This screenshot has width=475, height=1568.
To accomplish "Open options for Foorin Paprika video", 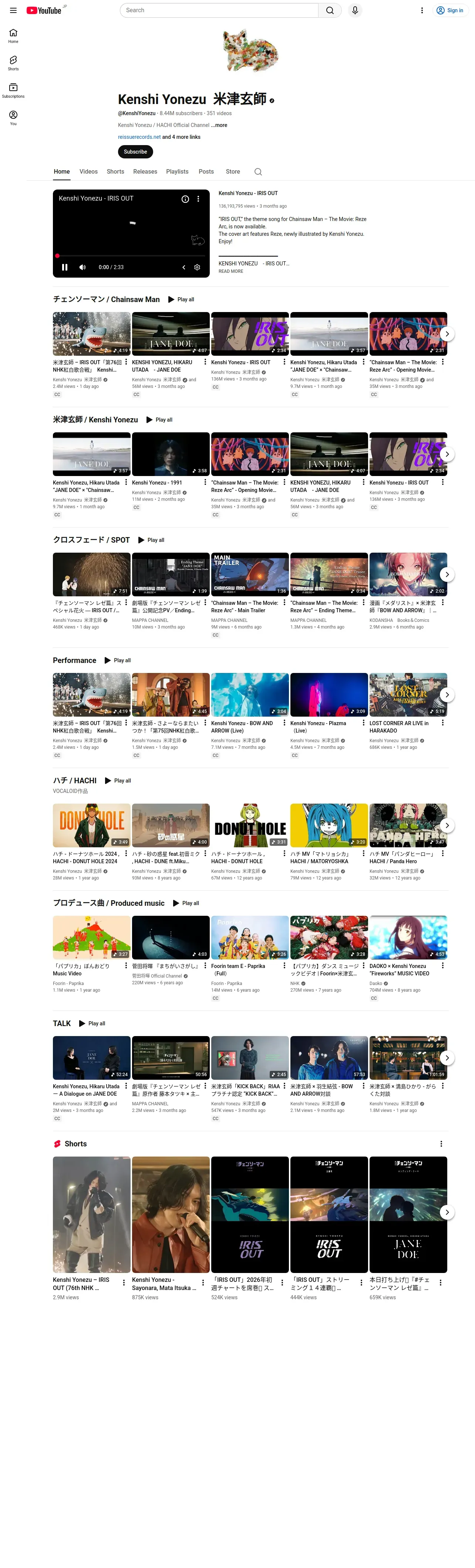I will click(x=284, y=966).
